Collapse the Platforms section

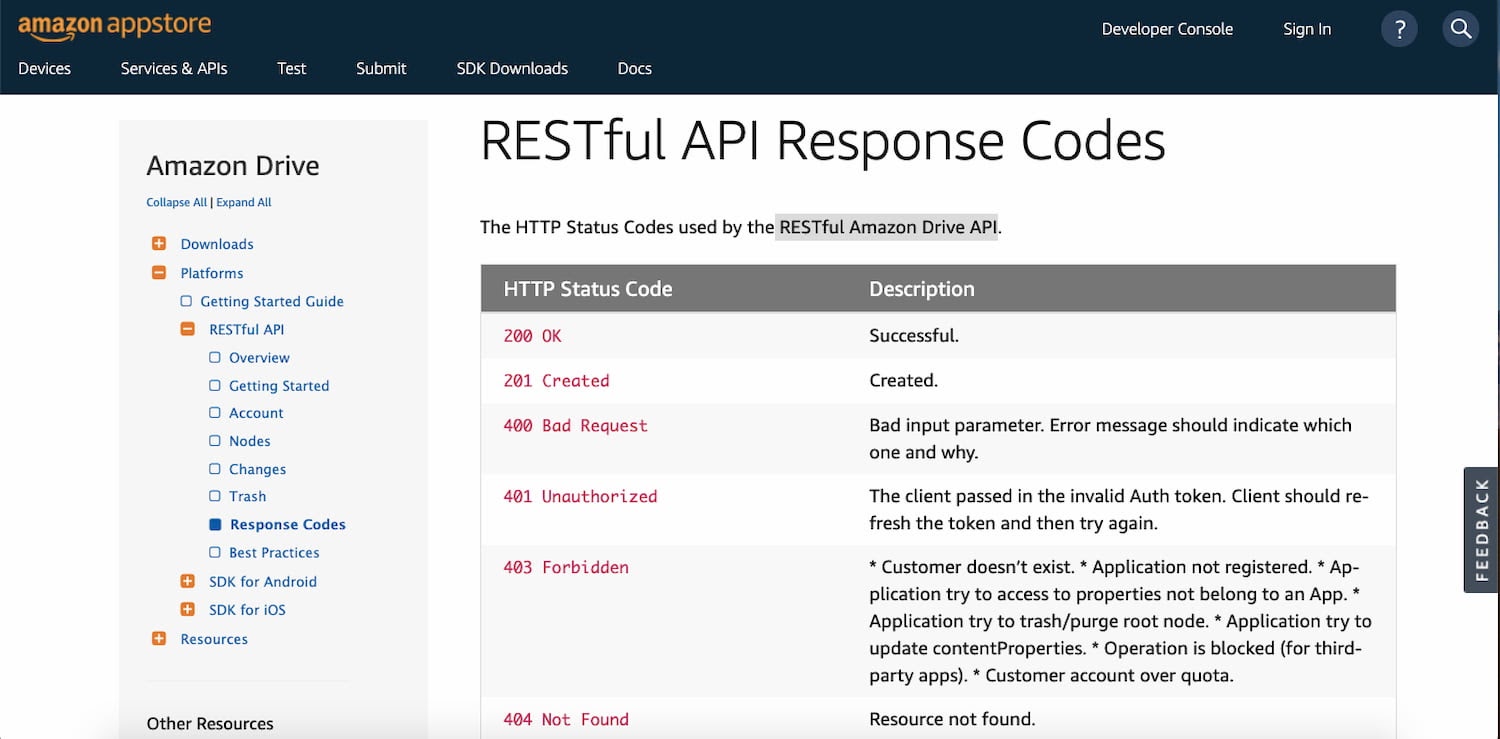coord(159,271)
